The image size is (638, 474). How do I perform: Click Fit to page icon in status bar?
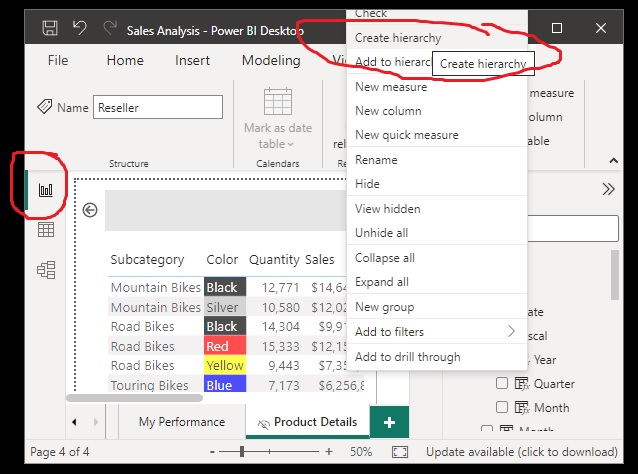[x=400, y=452]
